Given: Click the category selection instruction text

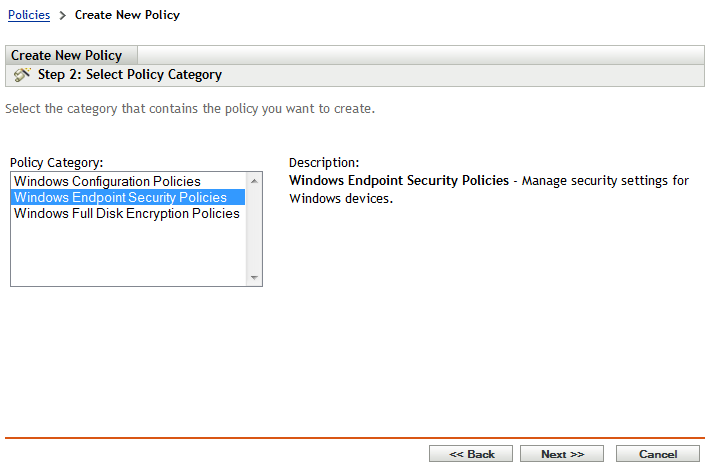Looking at the screenshot, I should (190, 108).
